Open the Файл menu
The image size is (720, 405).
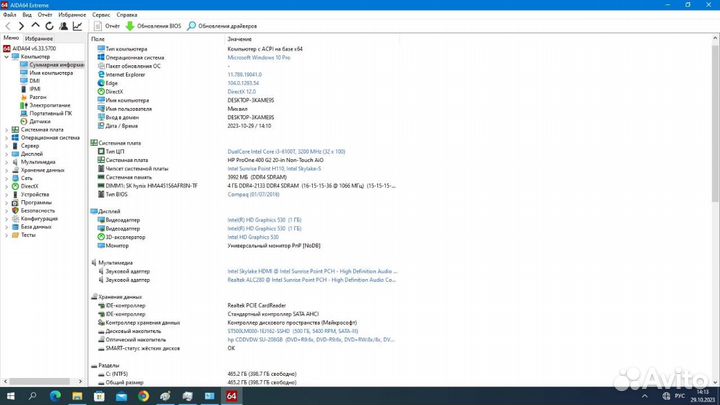9,15
